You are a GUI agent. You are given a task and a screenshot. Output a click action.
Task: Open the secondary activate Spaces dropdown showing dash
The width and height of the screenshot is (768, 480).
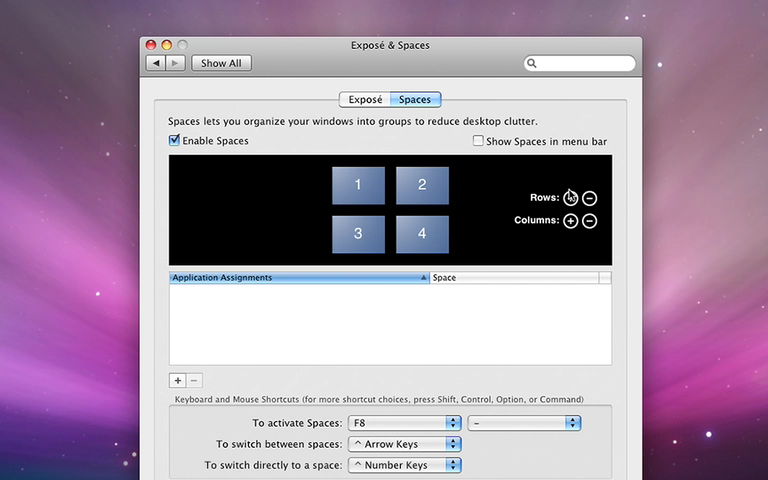click(x=524, y=423)
